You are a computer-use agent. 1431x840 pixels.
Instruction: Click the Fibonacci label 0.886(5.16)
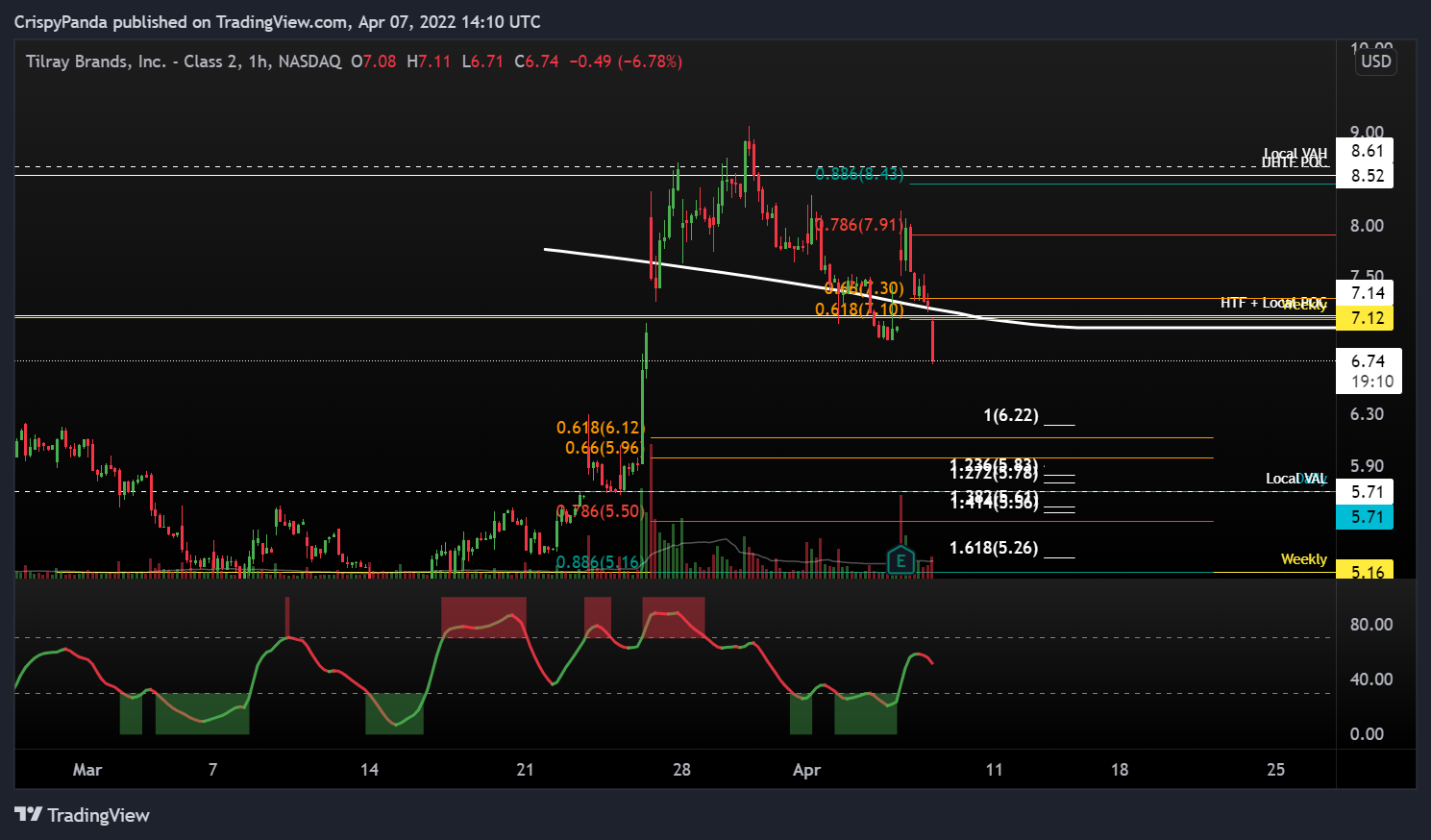[x=599, y=562]
